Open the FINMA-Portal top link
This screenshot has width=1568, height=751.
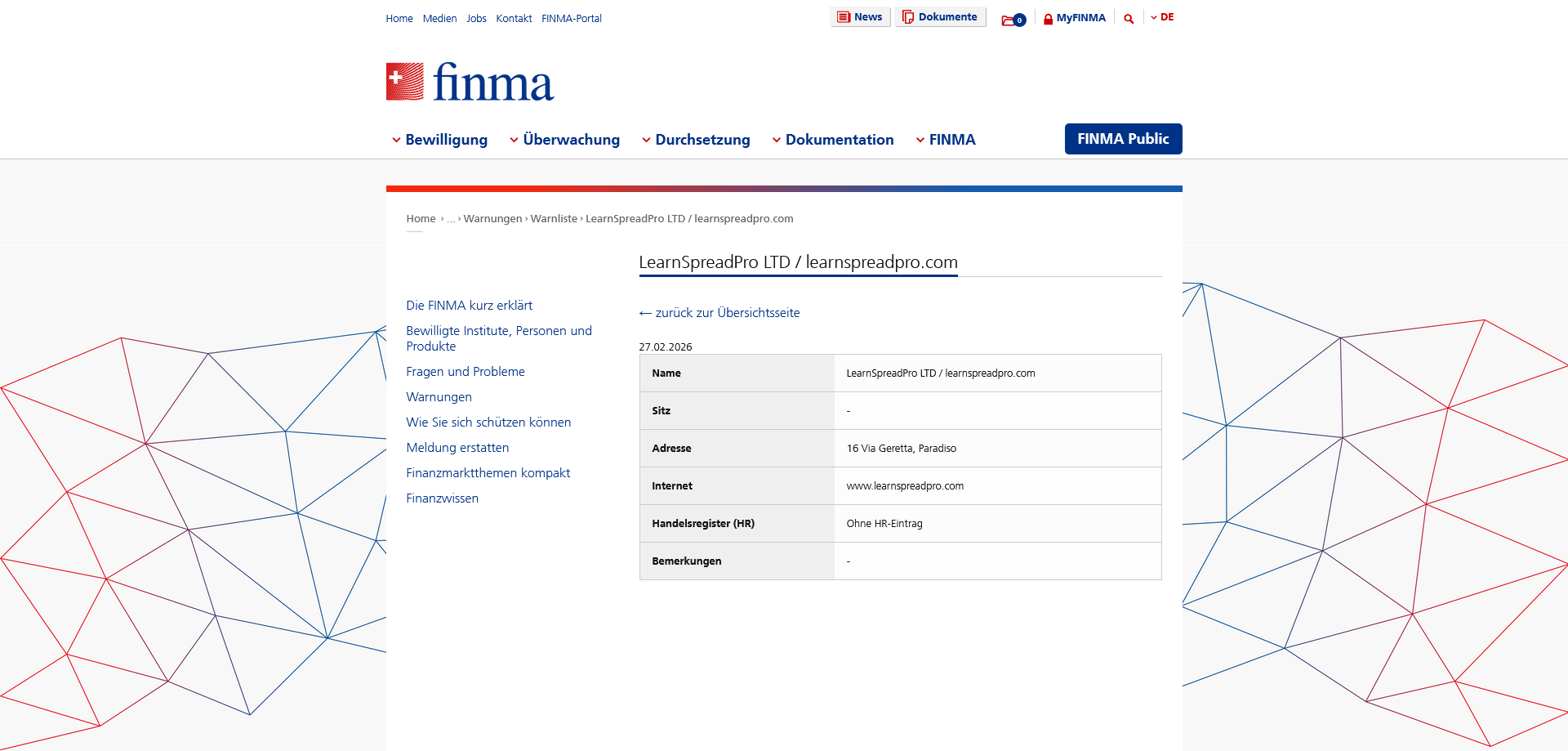click(572, 19)
